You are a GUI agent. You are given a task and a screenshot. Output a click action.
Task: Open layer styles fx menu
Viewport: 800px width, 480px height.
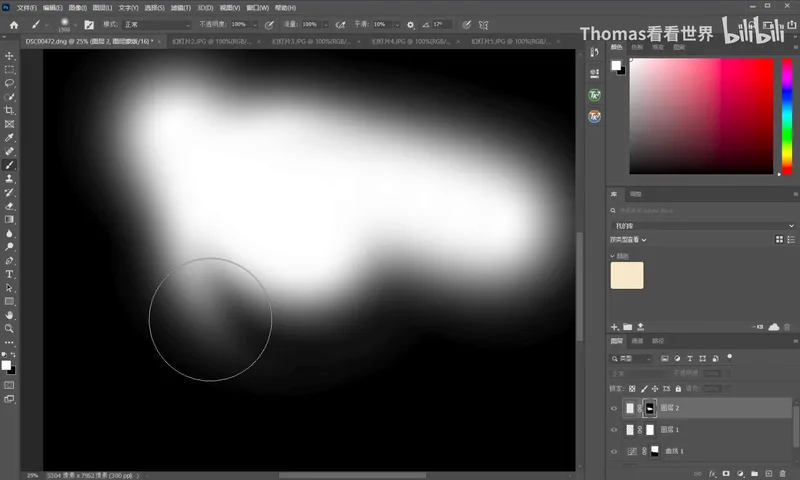[x=712, y=474]
